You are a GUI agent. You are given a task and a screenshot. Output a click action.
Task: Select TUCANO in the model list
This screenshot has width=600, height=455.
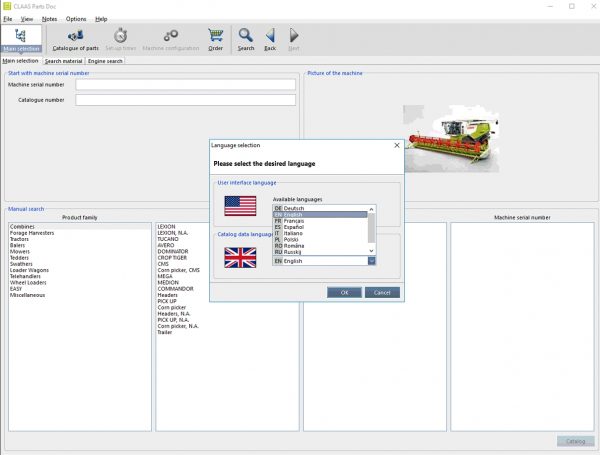click(x=168, y=239)
